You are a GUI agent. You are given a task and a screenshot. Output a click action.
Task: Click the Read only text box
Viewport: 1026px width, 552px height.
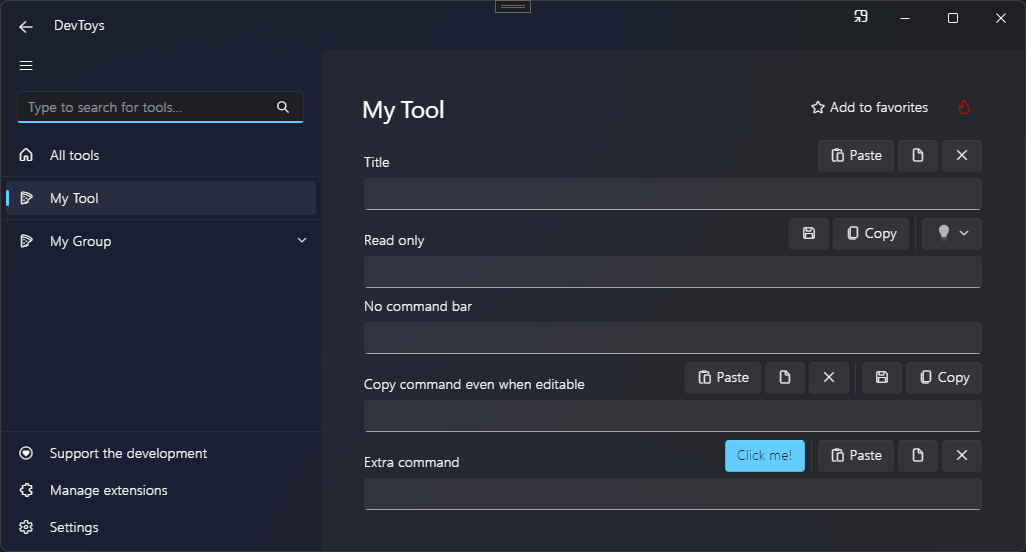coord(673,272)
